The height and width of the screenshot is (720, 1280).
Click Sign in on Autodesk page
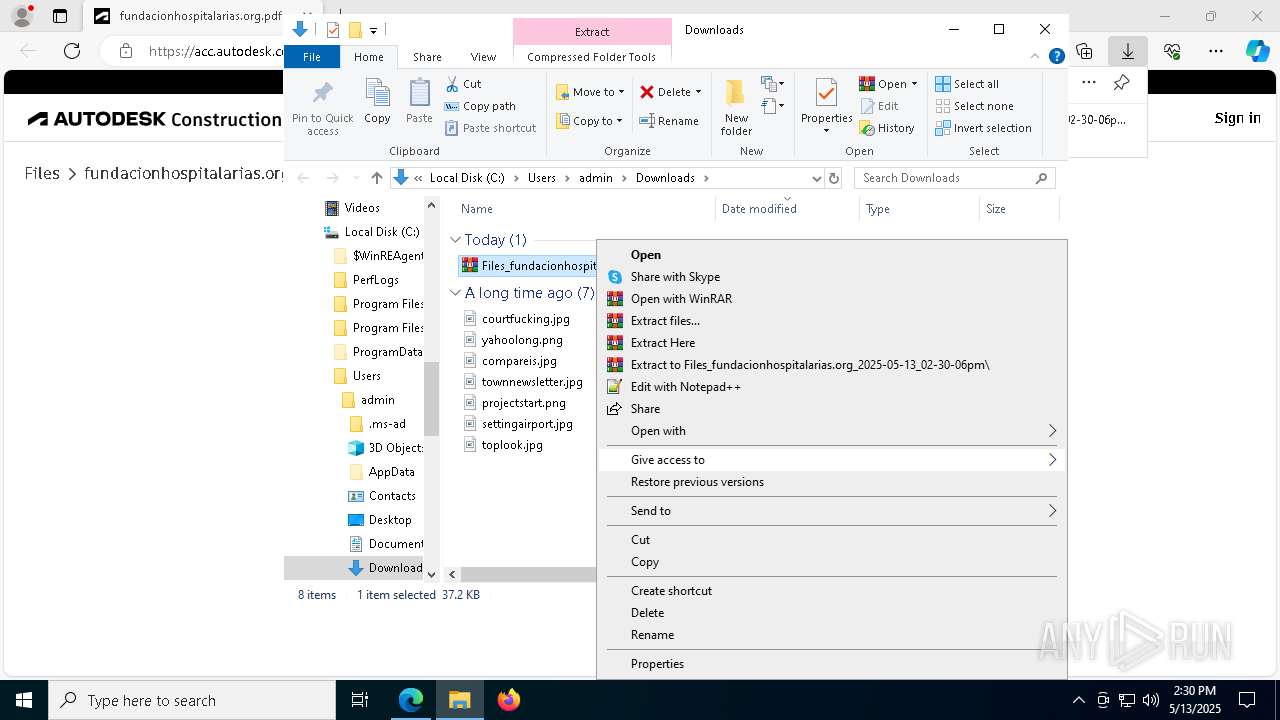click(1237, 118)
